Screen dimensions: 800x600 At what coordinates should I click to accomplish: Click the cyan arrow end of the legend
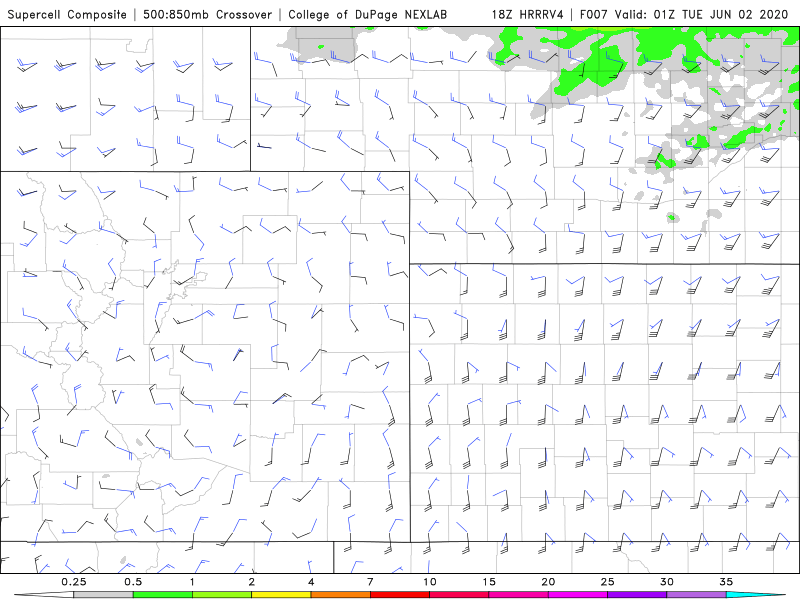tap(756, 595)
